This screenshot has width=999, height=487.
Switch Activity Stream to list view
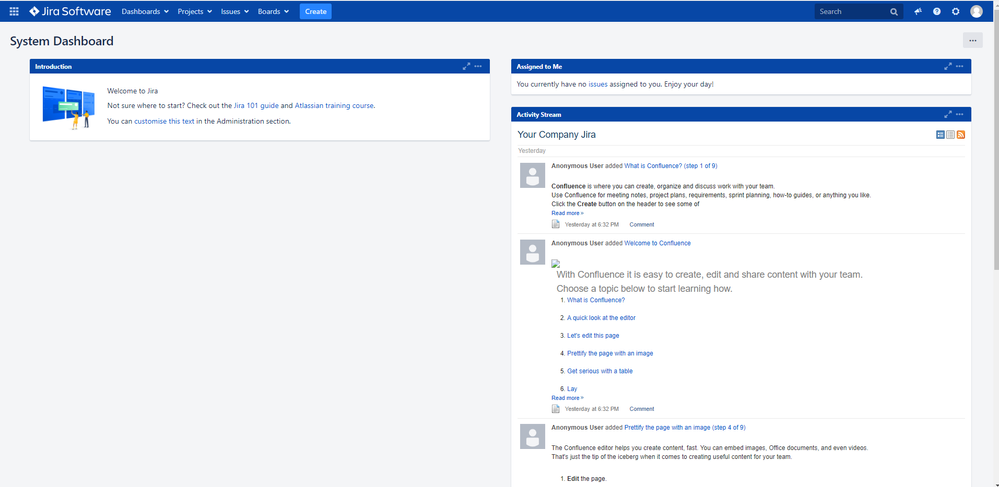tap(951, 134)
